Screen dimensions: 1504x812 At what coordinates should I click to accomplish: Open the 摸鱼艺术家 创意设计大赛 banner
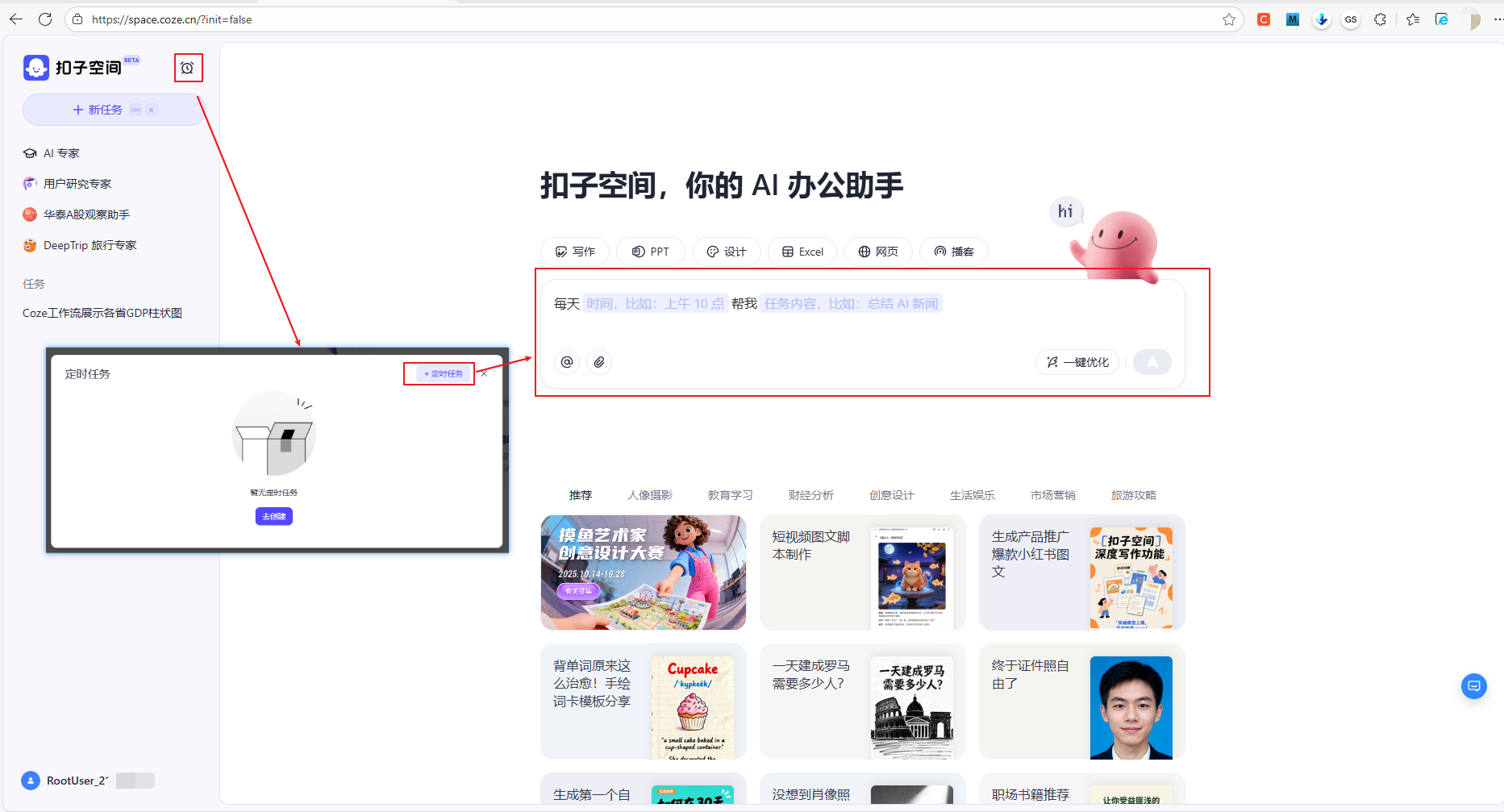point(644,573)
